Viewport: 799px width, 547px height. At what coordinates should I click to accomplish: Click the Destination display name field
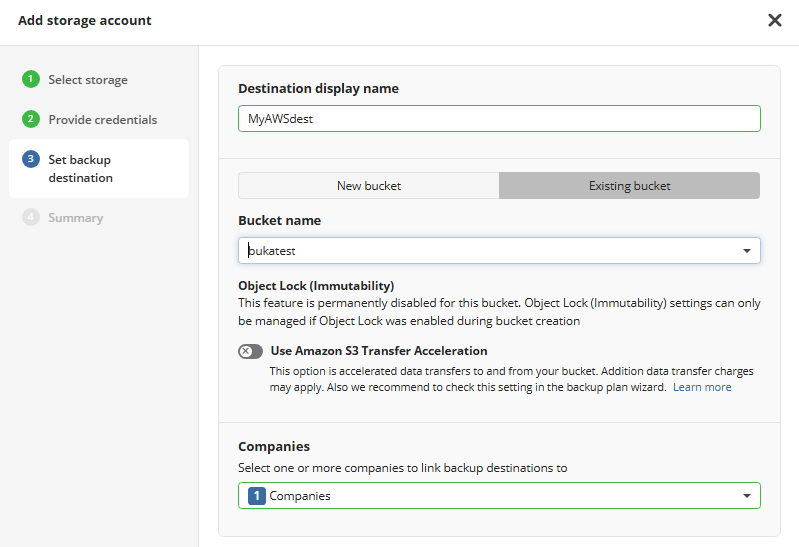click(499, 119)
